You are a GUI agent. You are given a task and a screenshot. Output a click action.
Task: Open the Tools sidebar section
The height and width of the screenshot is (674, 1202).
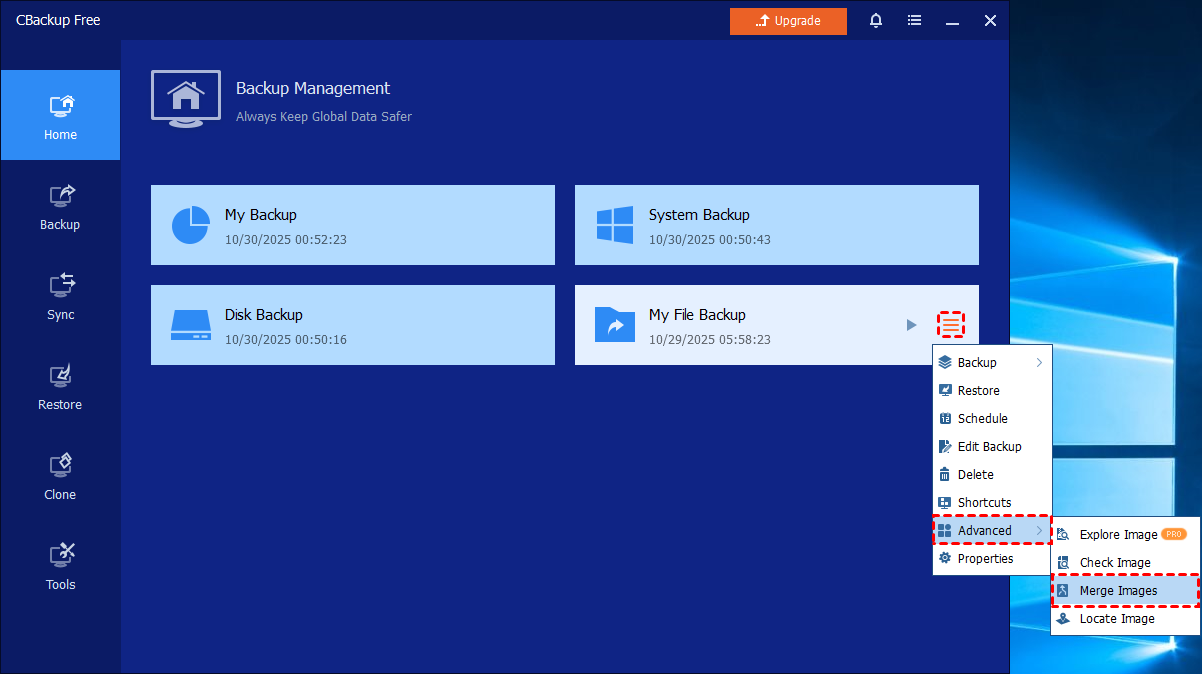click(60, 567)
